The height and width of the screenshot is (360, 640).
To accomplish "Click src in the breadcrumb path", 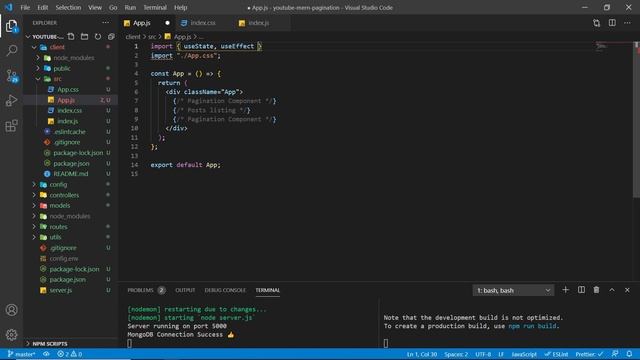I will coord(152,37).
